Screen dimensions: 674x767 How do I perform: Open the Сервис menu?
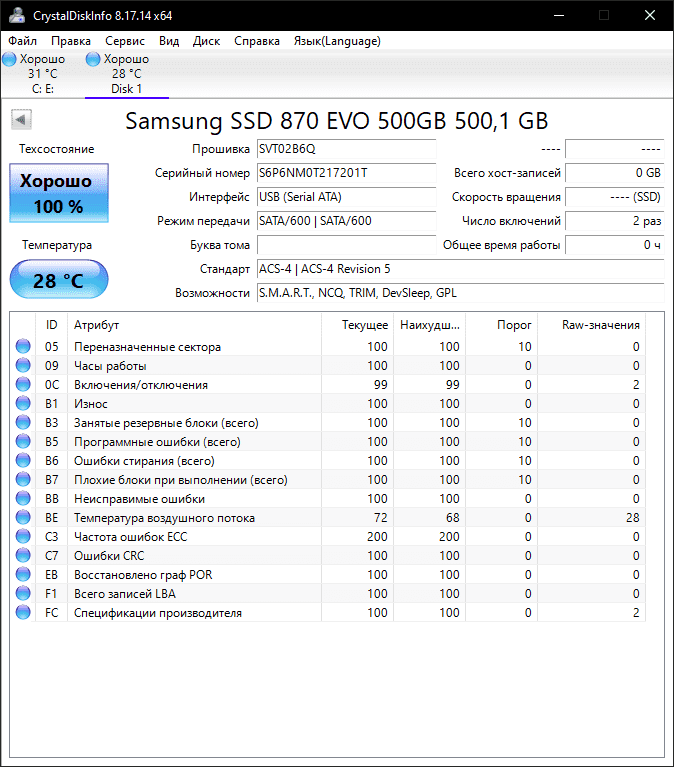[x=125, y=41]
